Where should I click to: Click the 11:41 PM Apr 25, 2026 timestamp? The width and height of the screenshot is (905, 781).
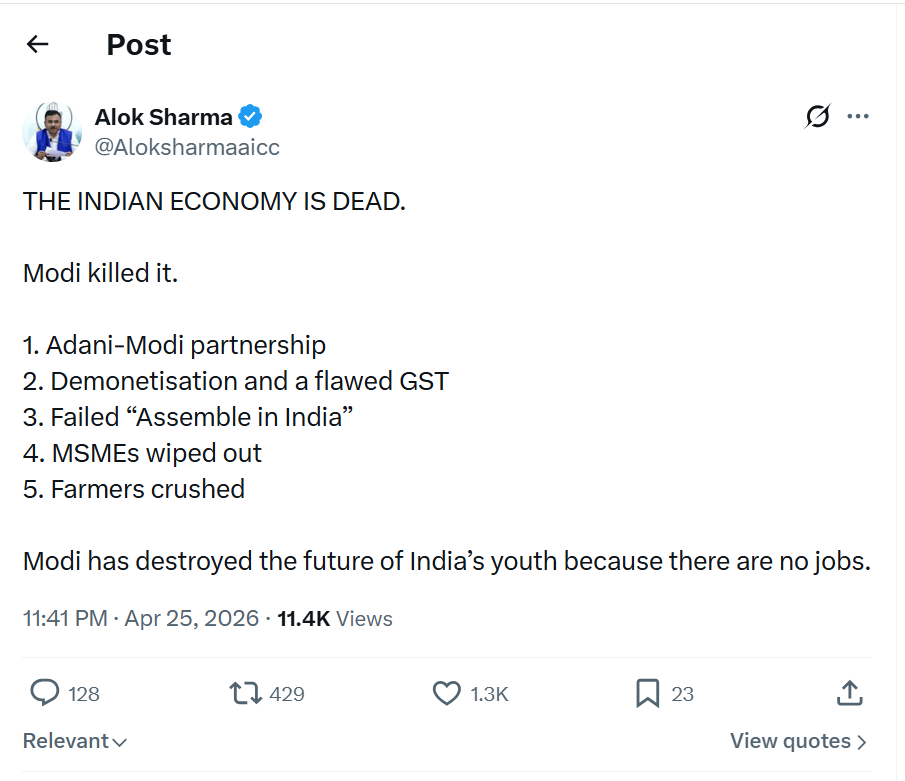140,619
